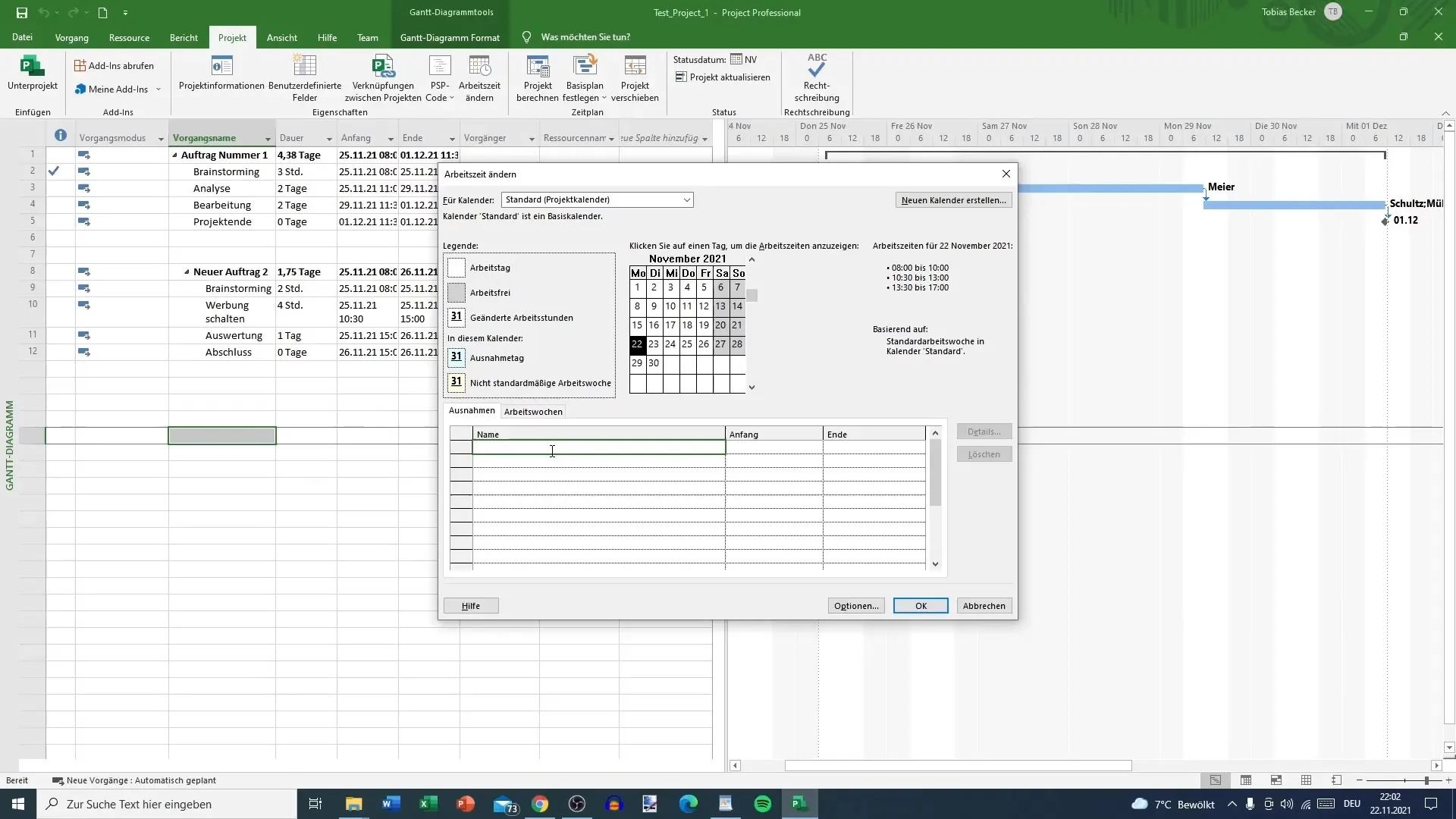Select the Ausnahmen tab in dialog

[x=472, y=410]
